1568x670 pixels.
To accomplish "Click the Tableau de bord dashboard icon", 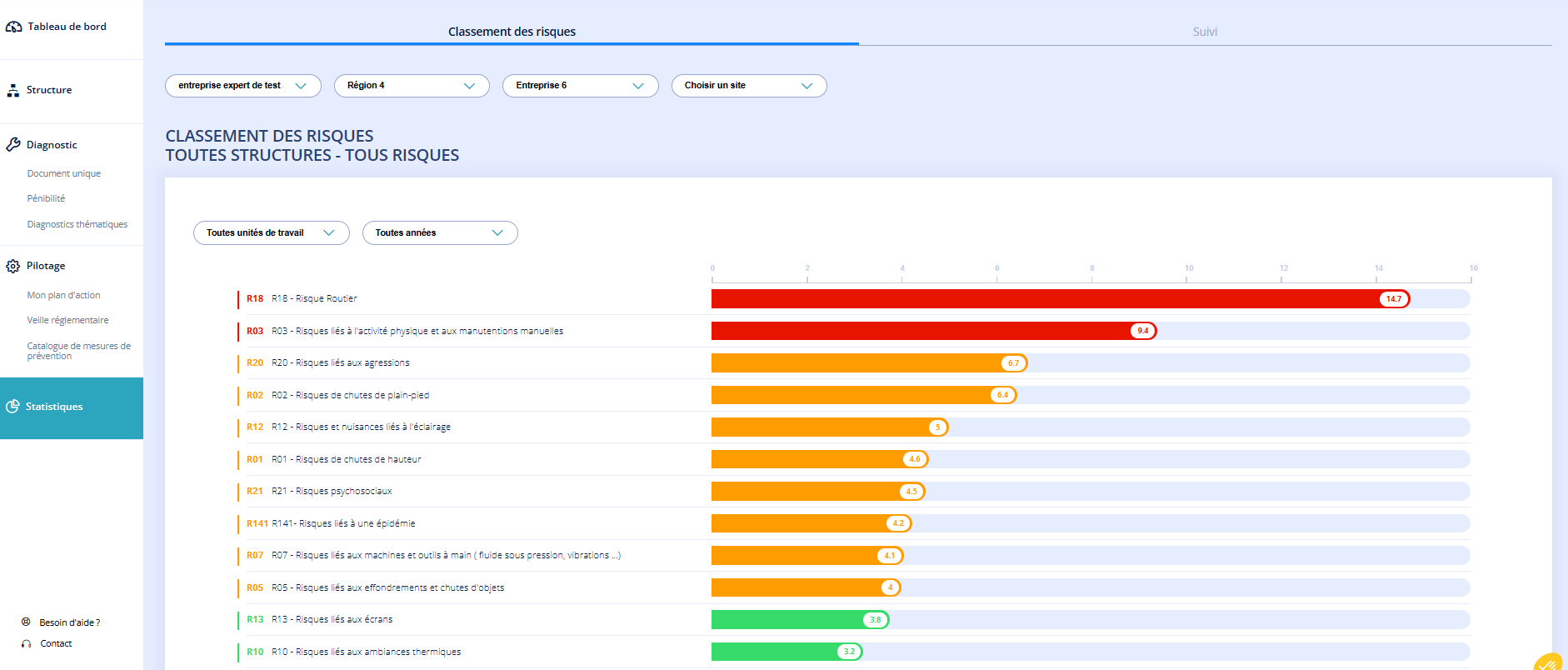I will (x=14, y=27).
